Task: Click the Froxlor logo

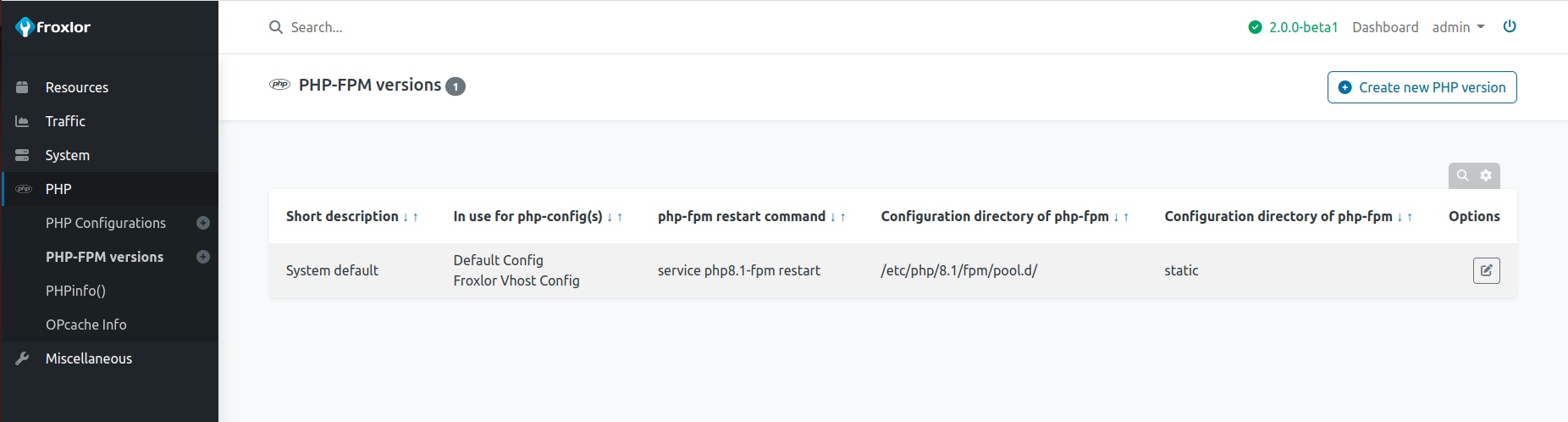Action: [53, 27]
